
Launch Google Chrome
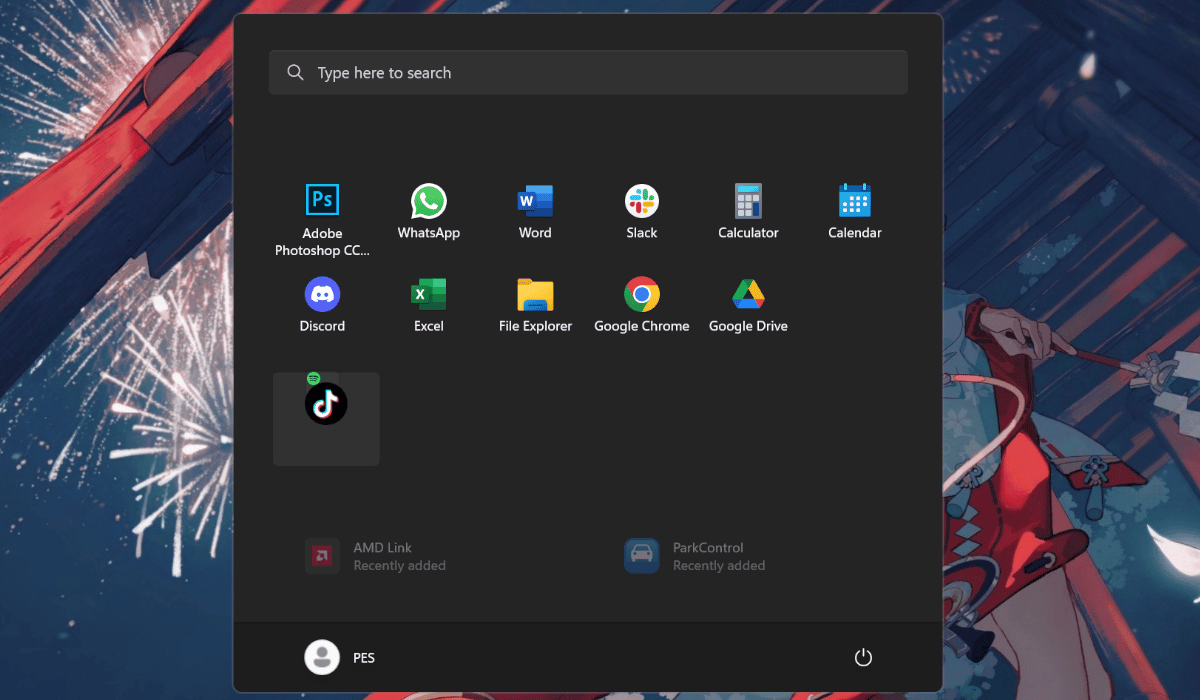tap(641, 295)
